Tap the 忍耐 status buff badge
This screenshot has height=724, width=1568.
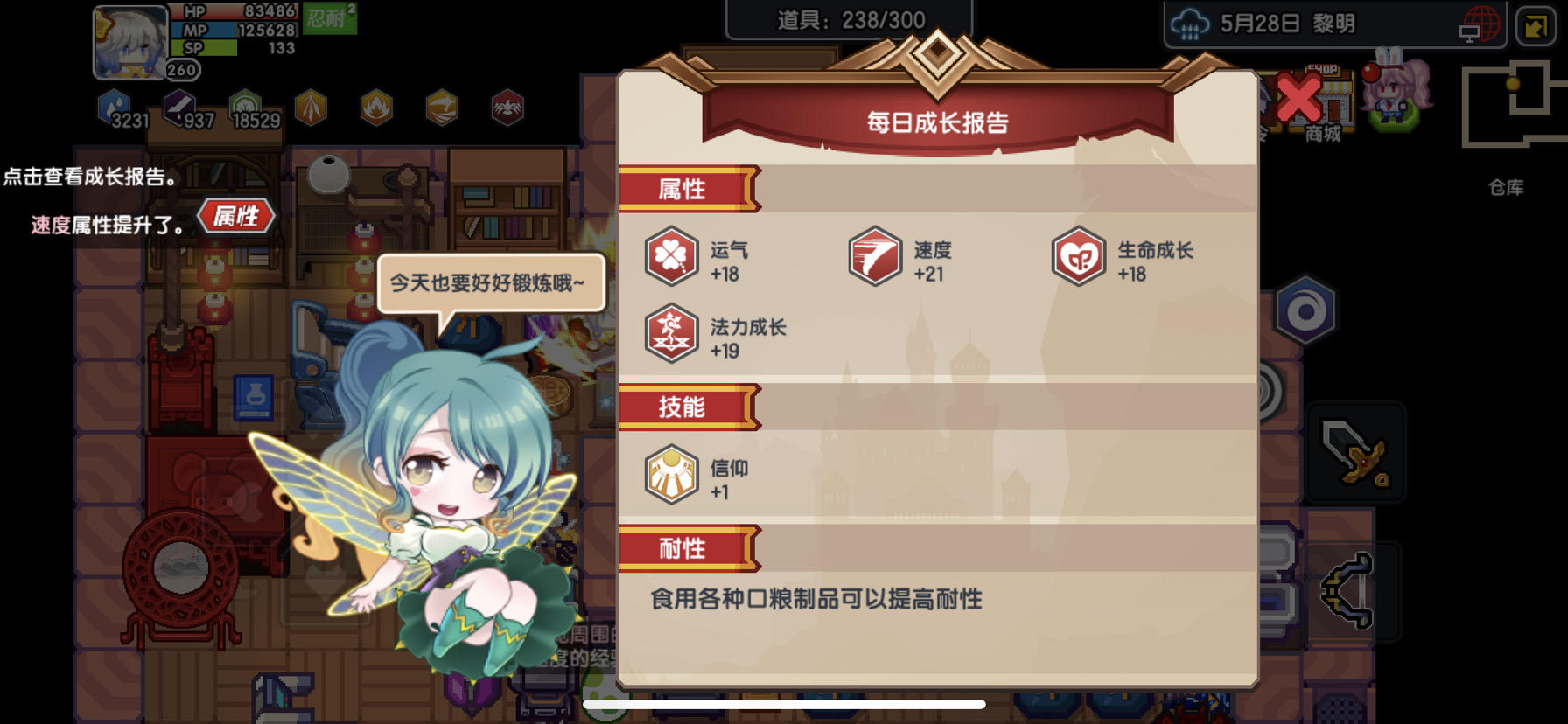[330, 18]
